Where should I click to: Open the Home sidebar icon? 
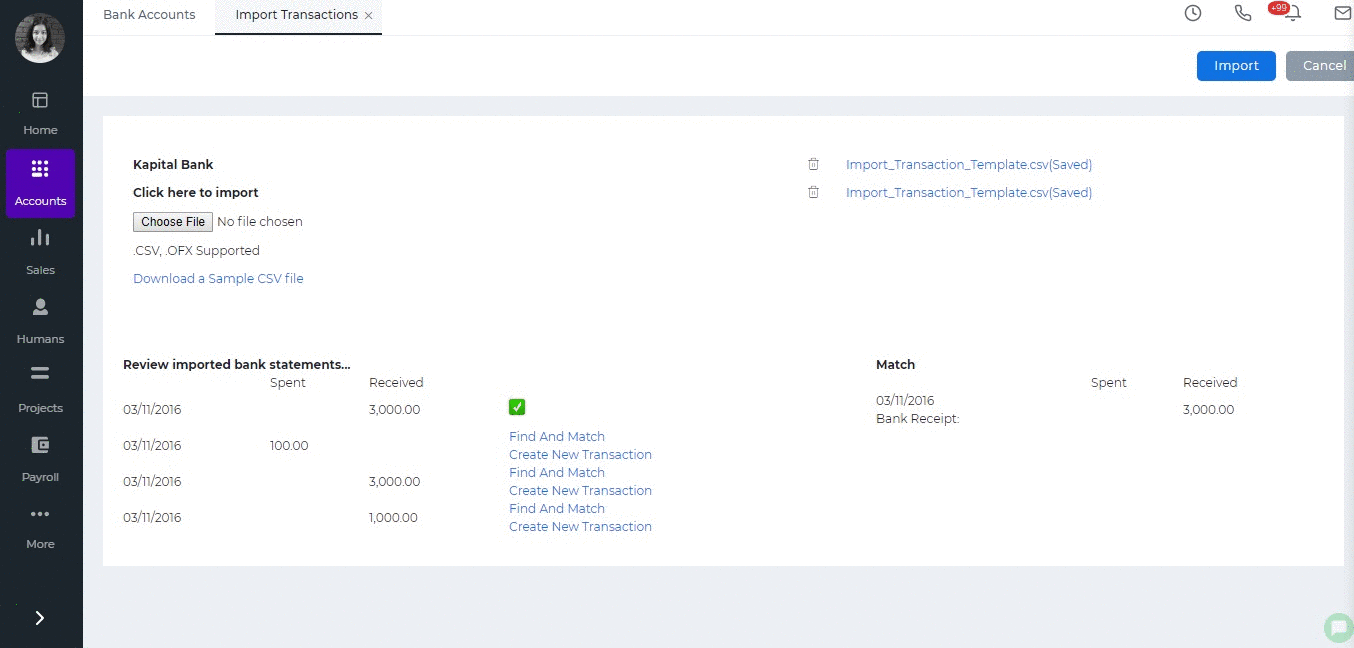(40, 100)
